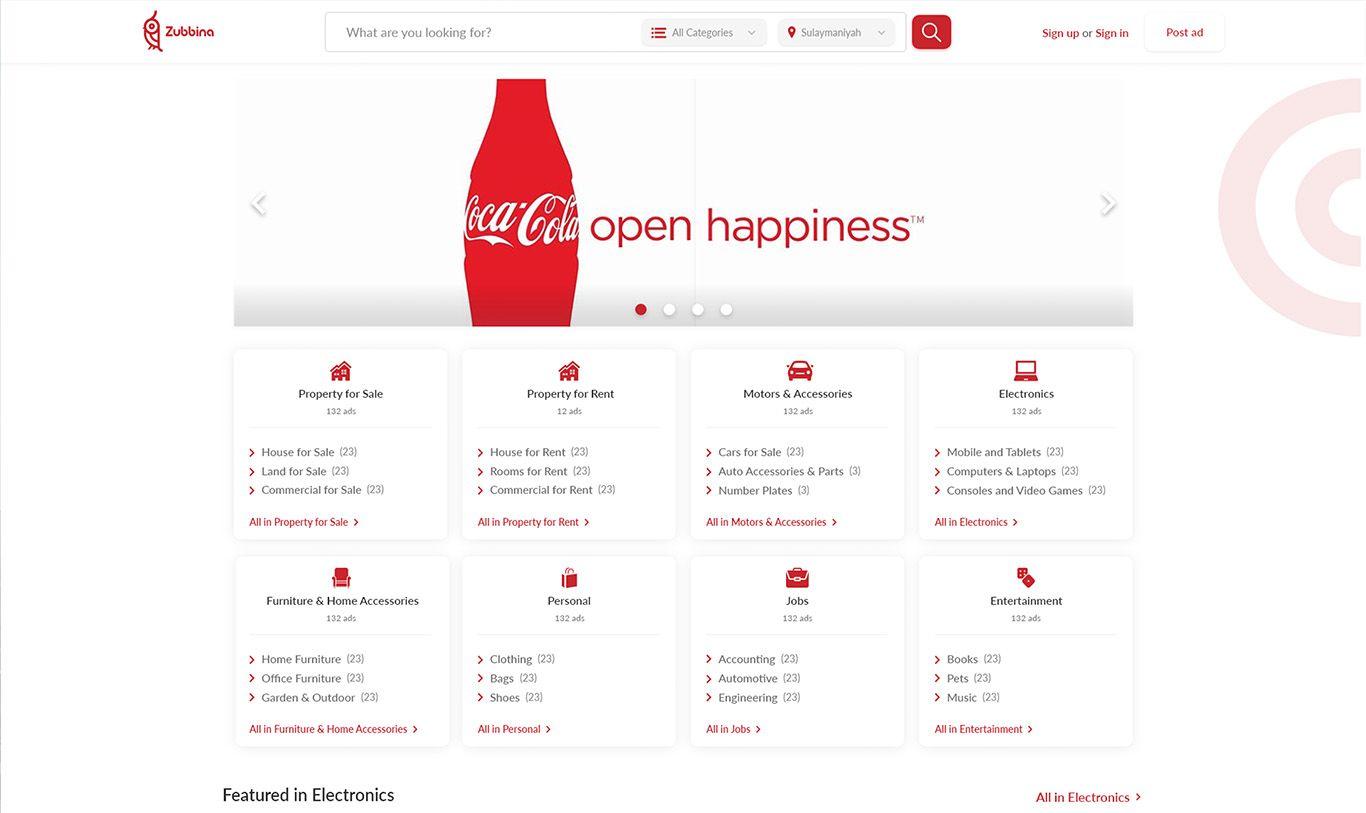Click the Furniture armchair icon

pyautogui.click(x=341, y=578)
